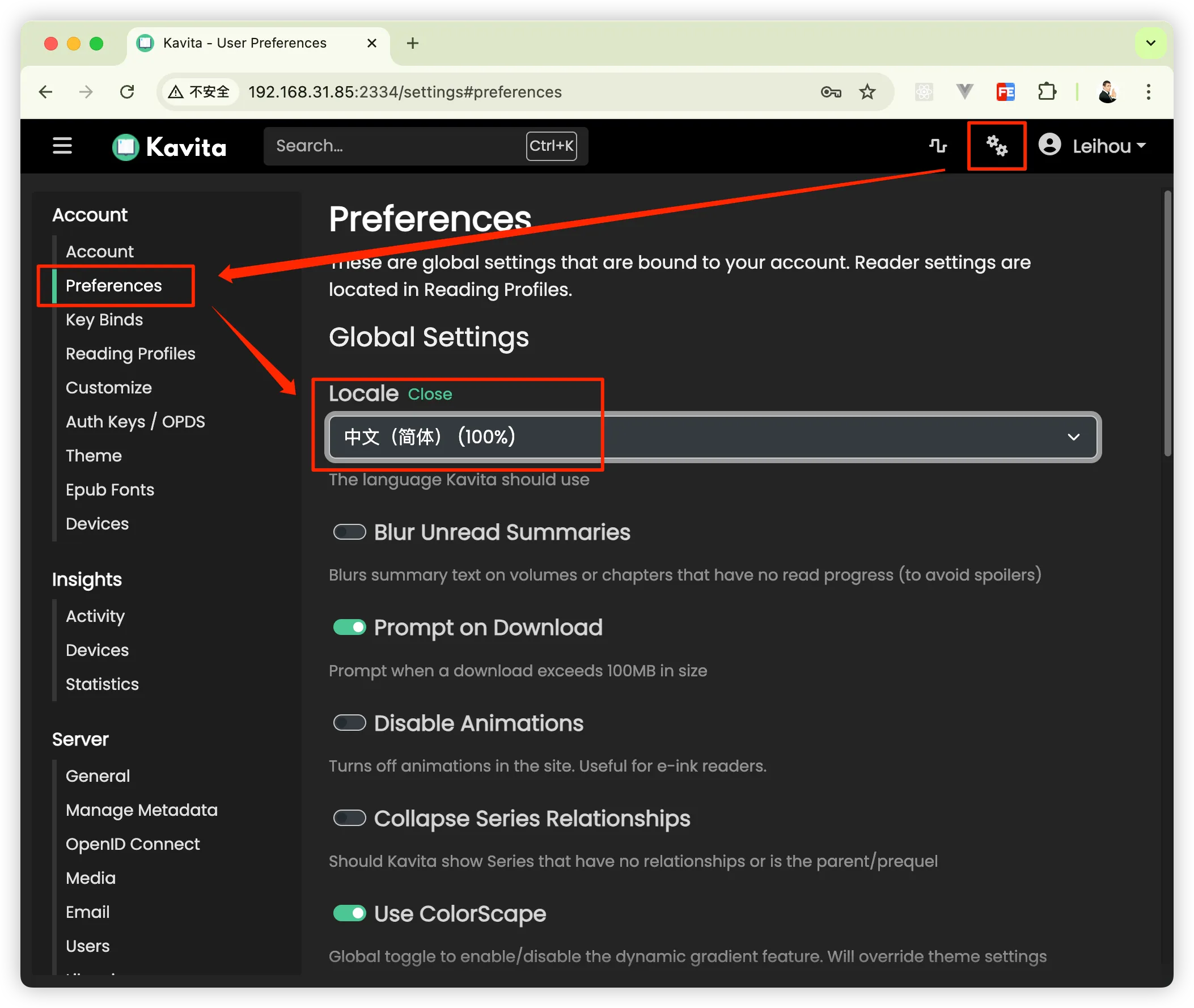The image size is (1194, 1008).
Task: Show the insecure site warning info
Action: [x=200, y=92]
